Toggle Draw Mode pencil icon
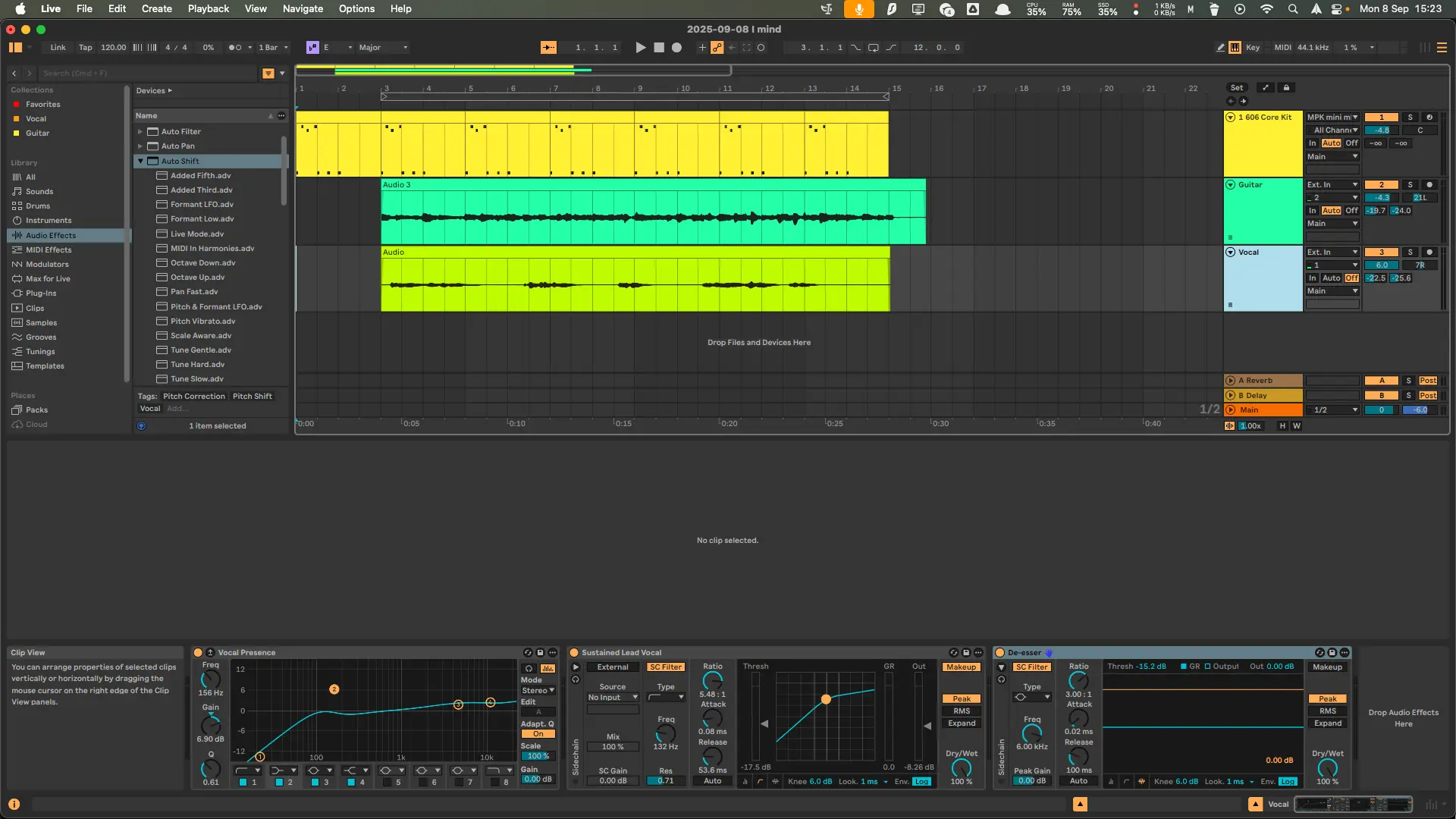Image resolution: width=1456 pixels, height=819 pixels. (1220, 47)
